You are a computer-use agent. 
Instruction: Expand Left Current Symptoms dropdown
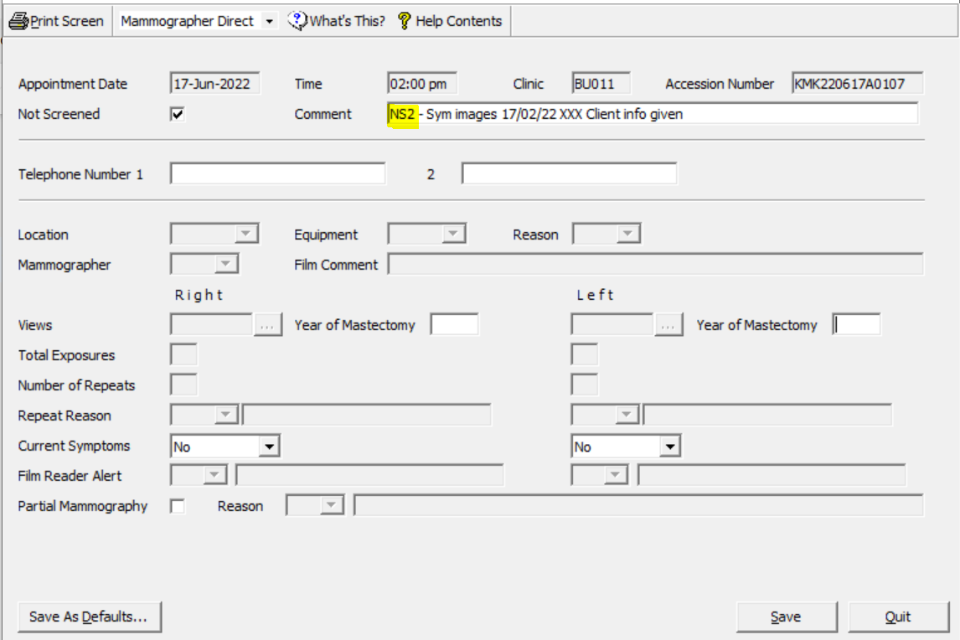(x=669, y=446)
